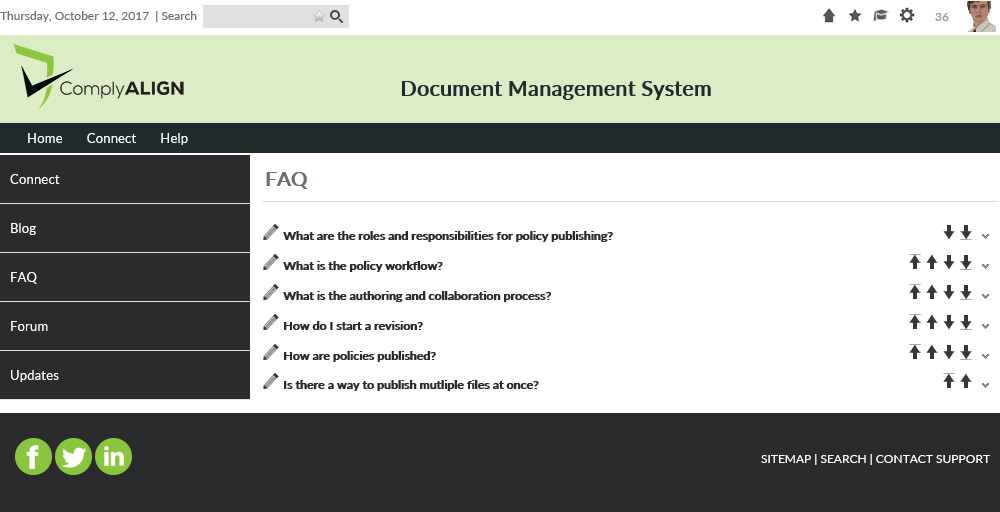Edit 'roles and responsibilities' question pencil icon
The width and height of the screenshot is (1000, 512).
[271, 232]
